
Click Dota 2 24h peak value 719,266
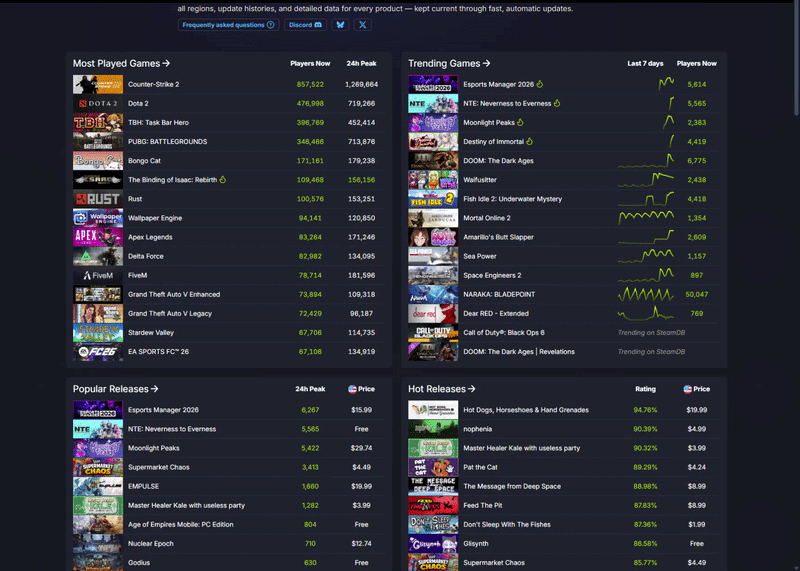(x=361, y=103)
